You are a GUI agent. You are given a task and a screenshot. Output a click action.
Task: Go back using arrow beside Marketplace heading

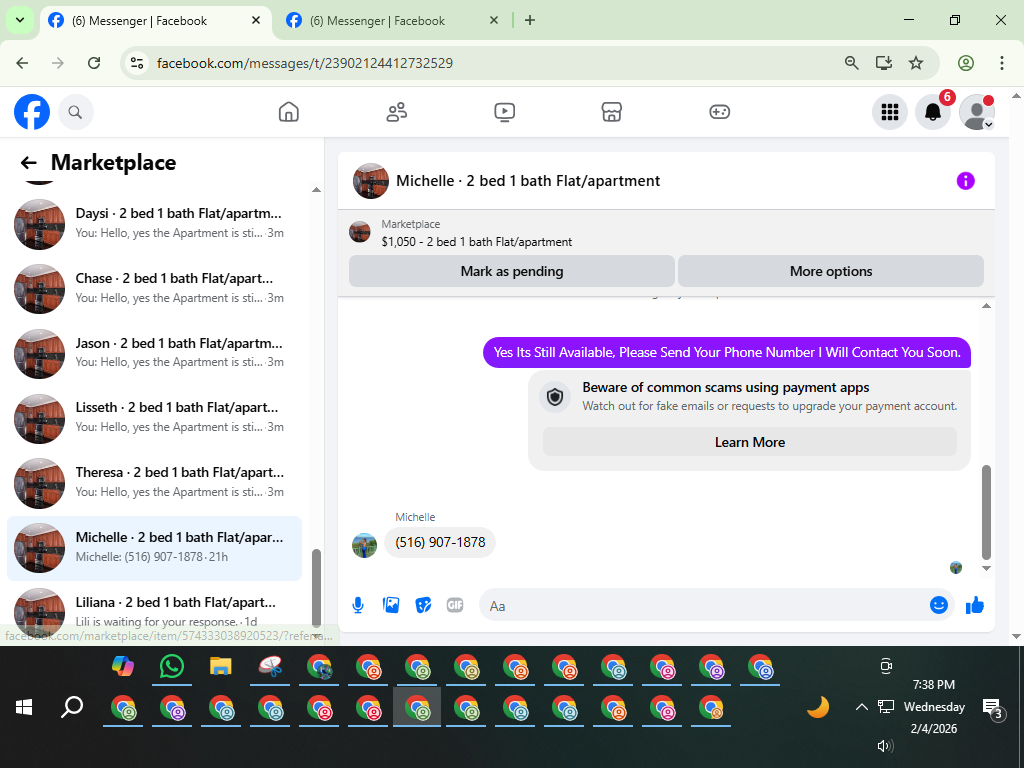click(x=28, y=163)
